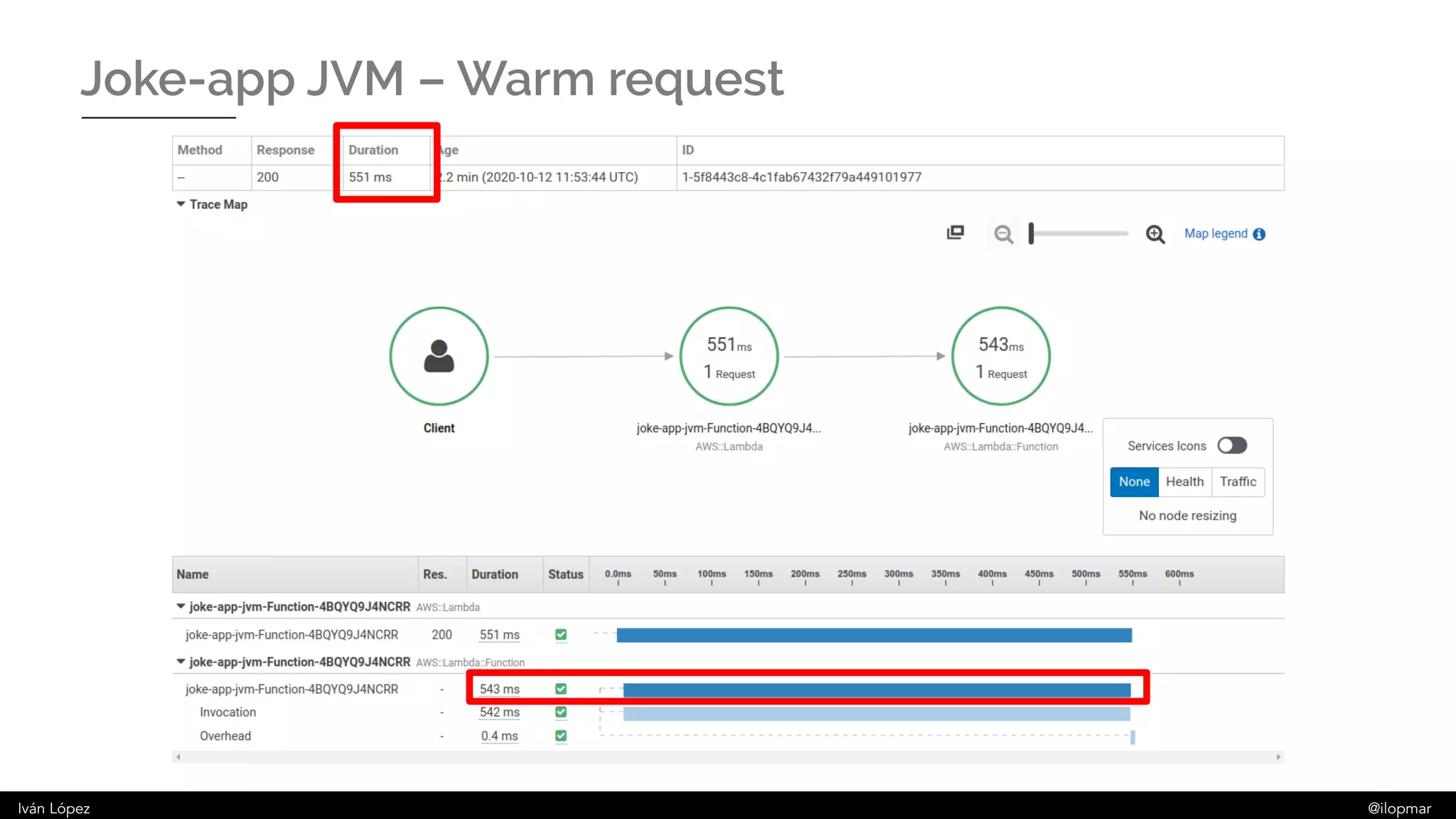Click the Overhead subsegment row name
Image resolution: width=1456 pixels, height=819 pixels.
pos(225,736)
